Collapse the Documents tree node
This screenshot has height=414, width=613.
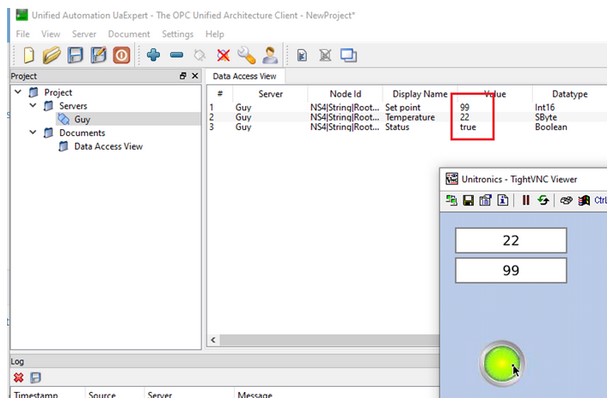click(x=33, y=133)
